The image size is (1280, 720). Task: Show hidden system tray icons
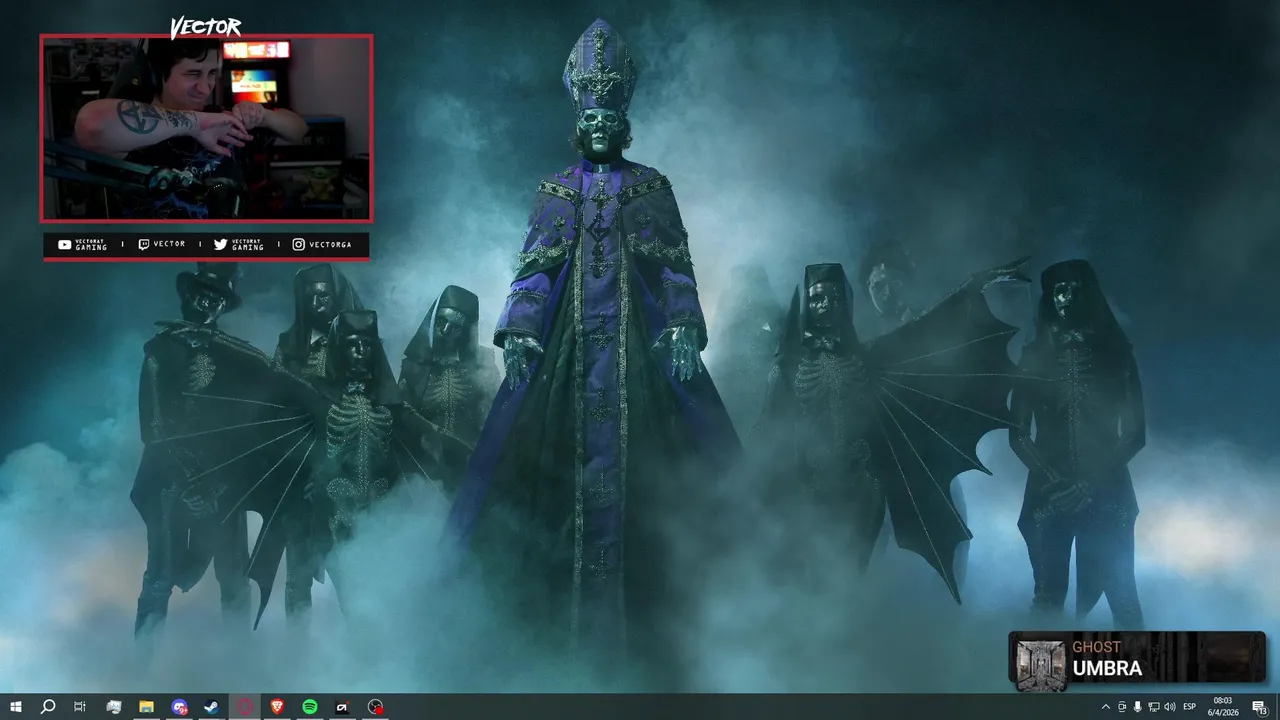pos(1105,707)
